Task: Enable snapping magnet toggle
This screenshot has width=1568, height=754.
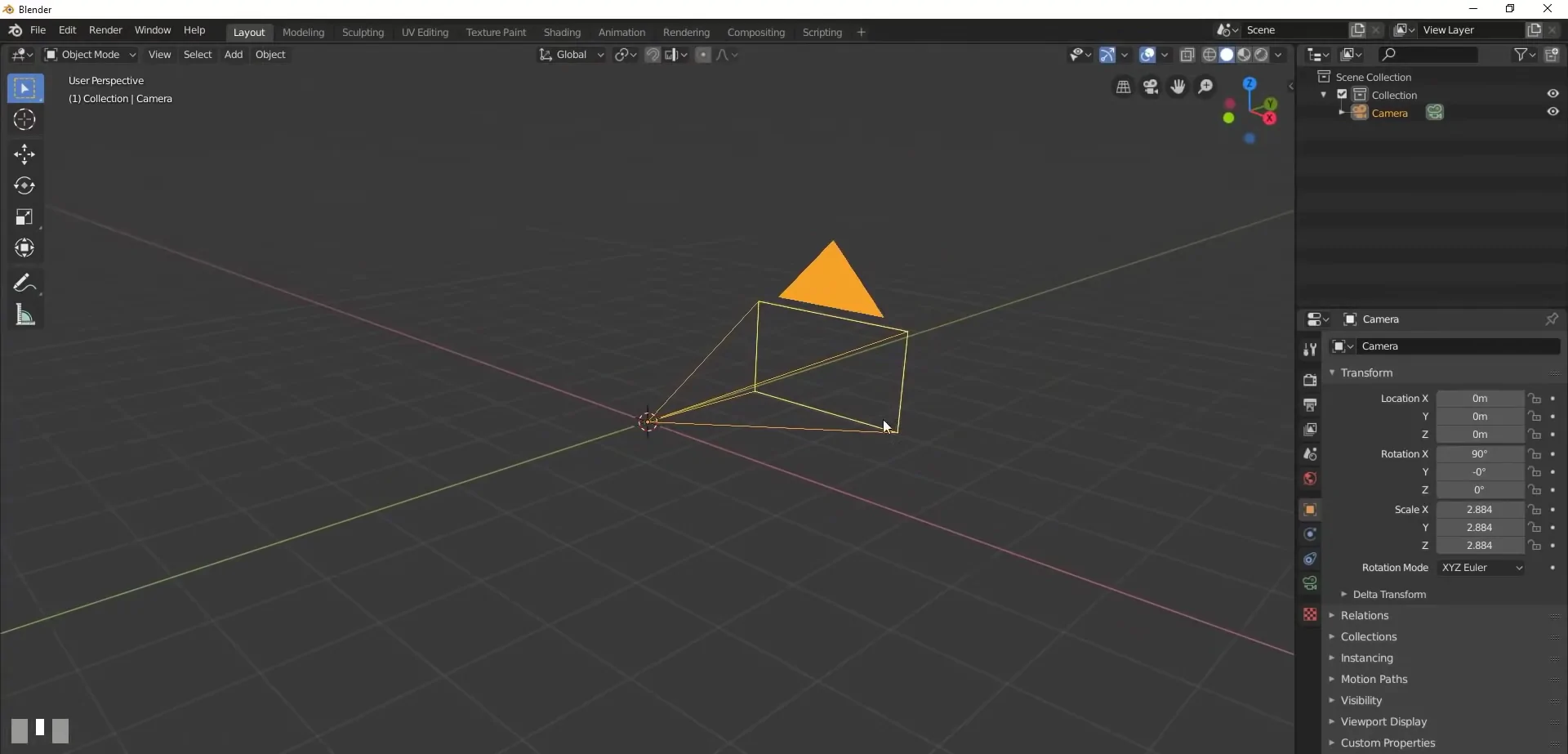Action: (x=653, y=55)
